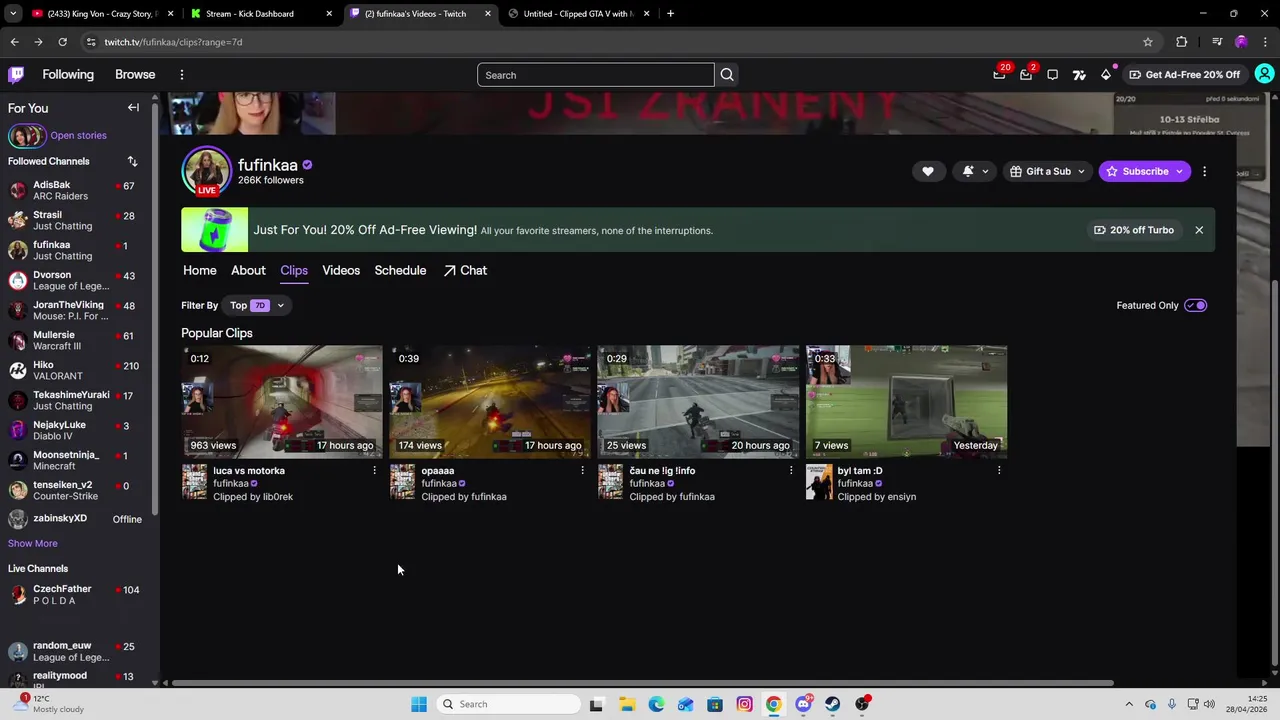Go to the Following page
This screenshot has width=1280, height=720.
68,74
